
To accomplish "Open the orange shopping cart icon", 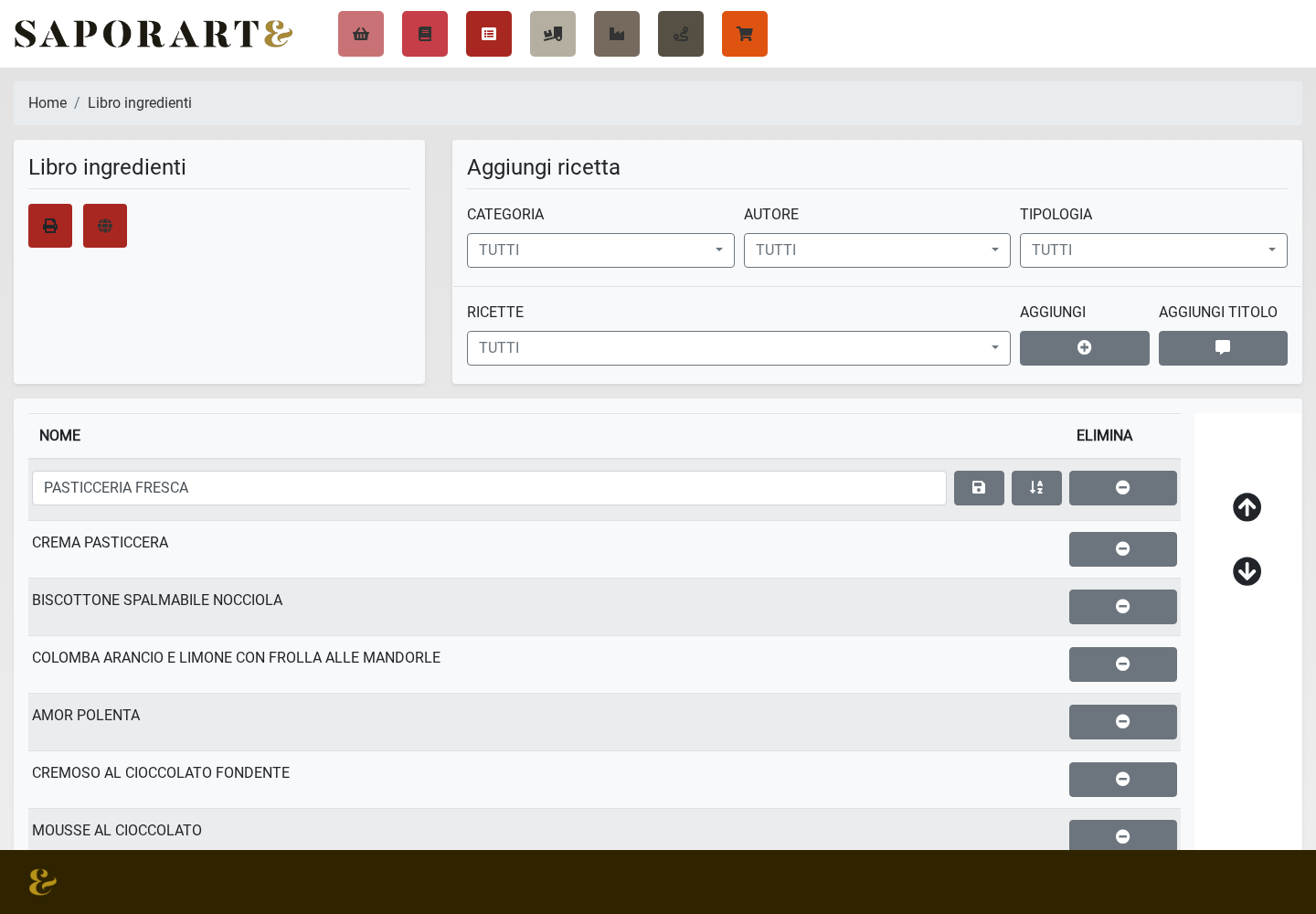I will pos(745,34).
